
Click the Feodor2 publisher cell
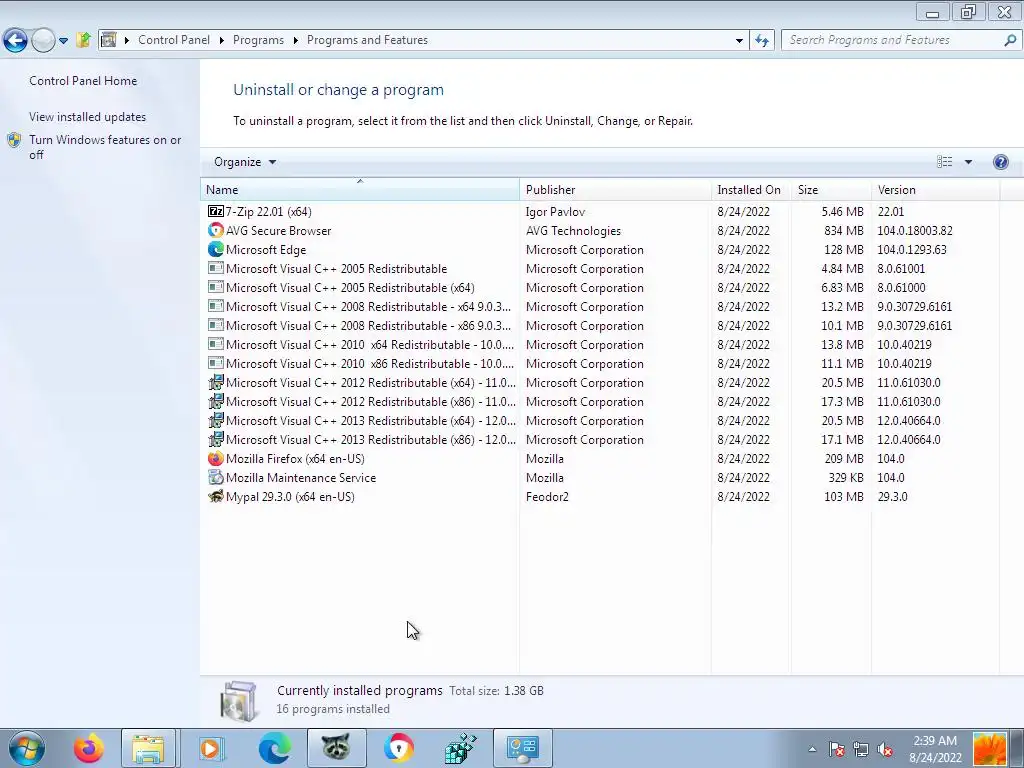coord(547,496)
